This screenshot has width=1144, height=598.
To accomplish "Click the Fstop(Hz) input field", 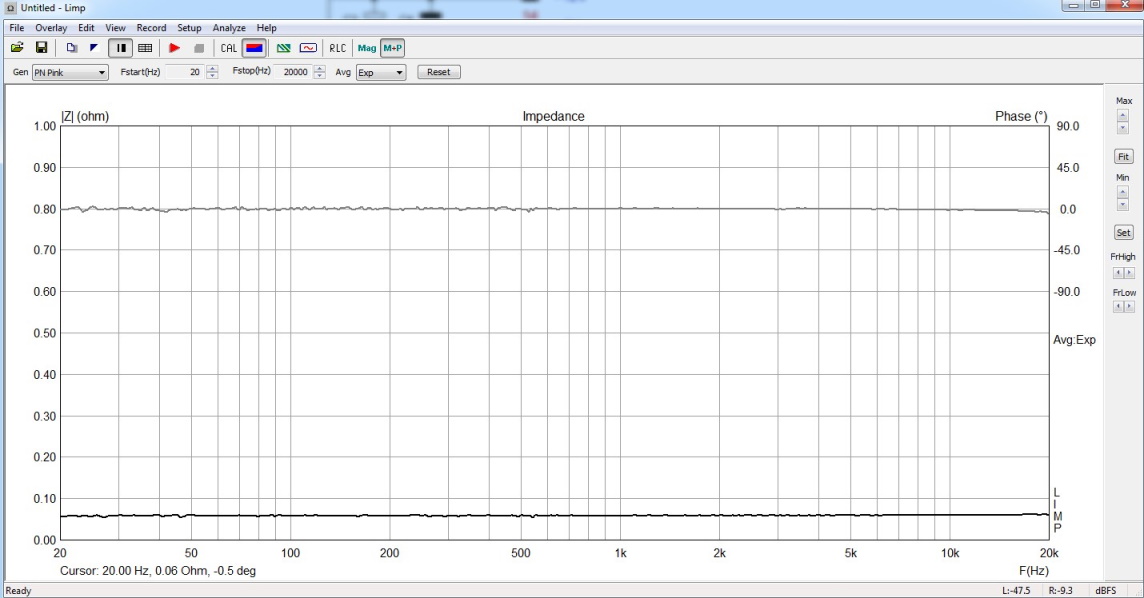I will [293, 72].
